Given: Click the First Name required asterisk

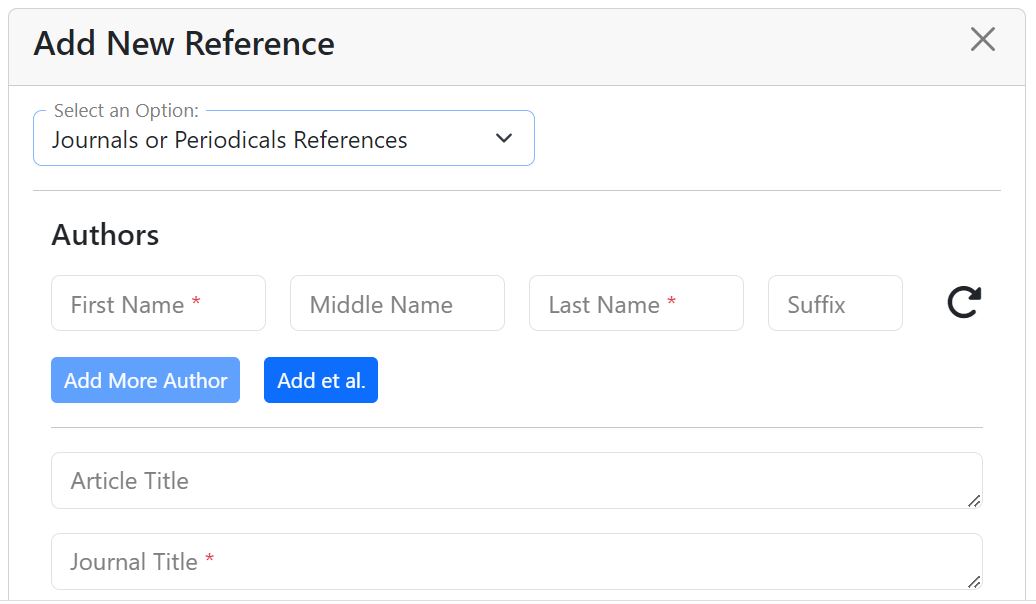Looking at the screenshot, I should coord(196,303).
